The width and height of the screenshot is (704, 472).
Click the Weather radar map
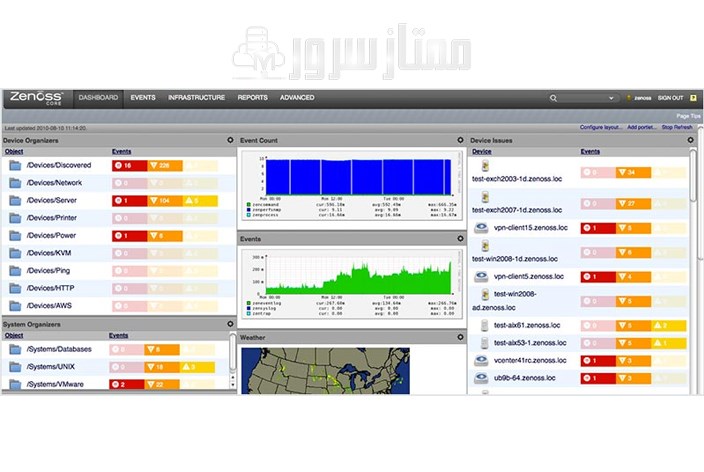tap(326, 371)
